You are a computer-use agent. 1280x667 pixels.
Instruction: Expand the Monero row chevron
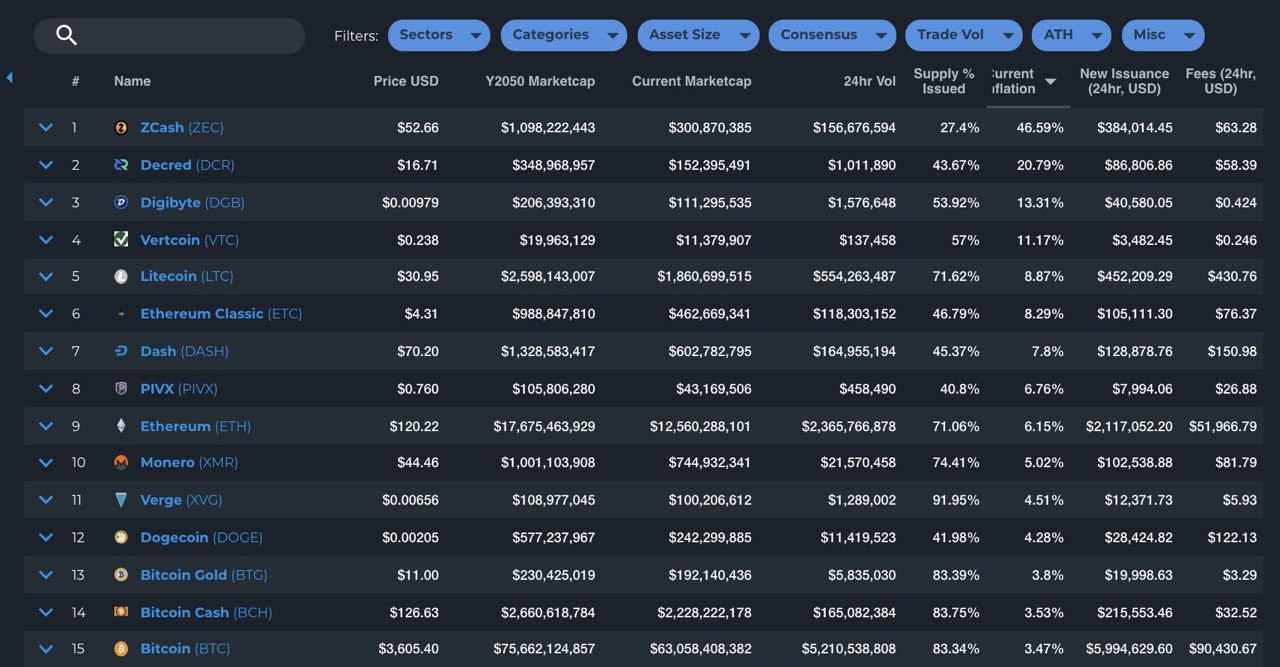click(x=45, y=462)
